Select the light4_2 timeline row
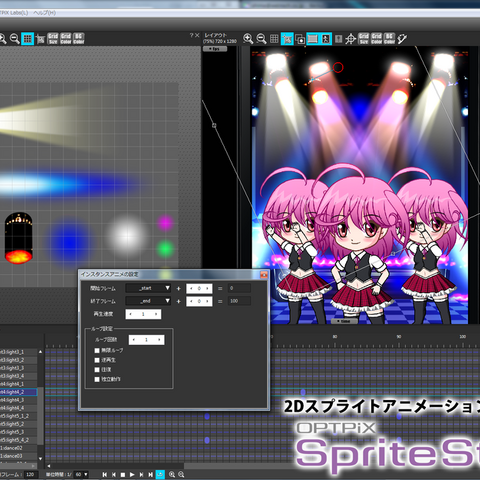This screenshot has width=480, height=480. 18,392
